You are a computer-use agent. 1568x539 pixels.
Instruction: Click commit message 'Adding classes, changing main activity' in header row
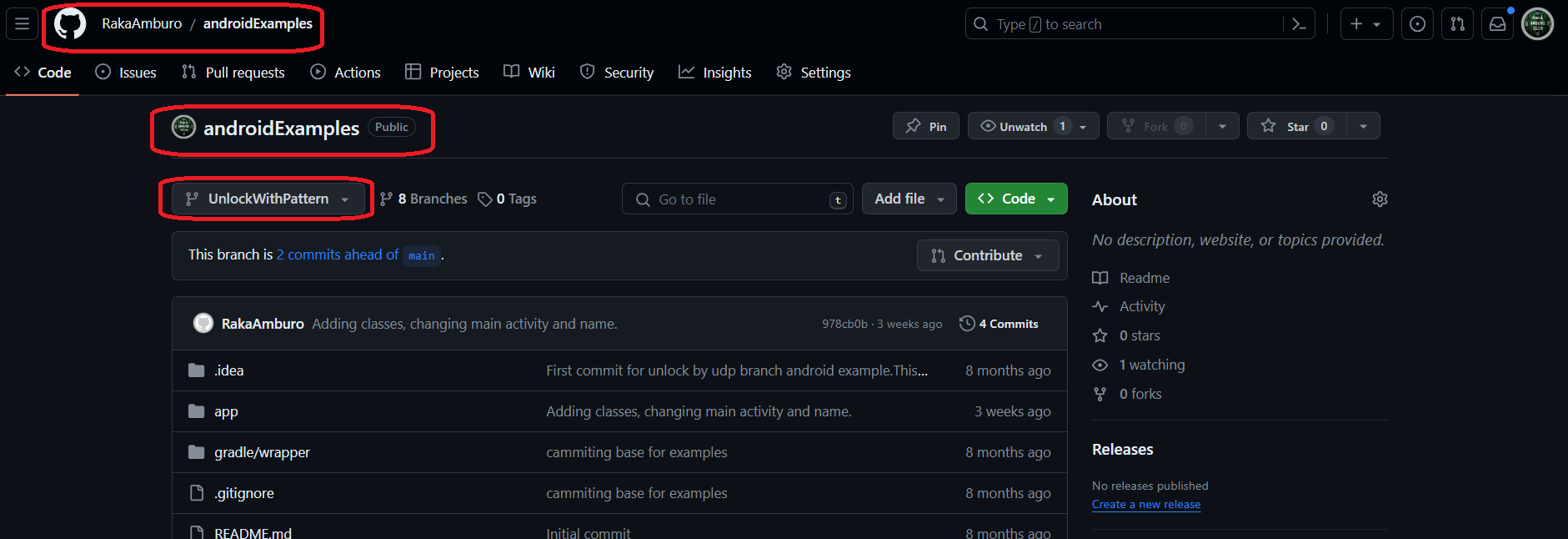click(x=464, y=324)
